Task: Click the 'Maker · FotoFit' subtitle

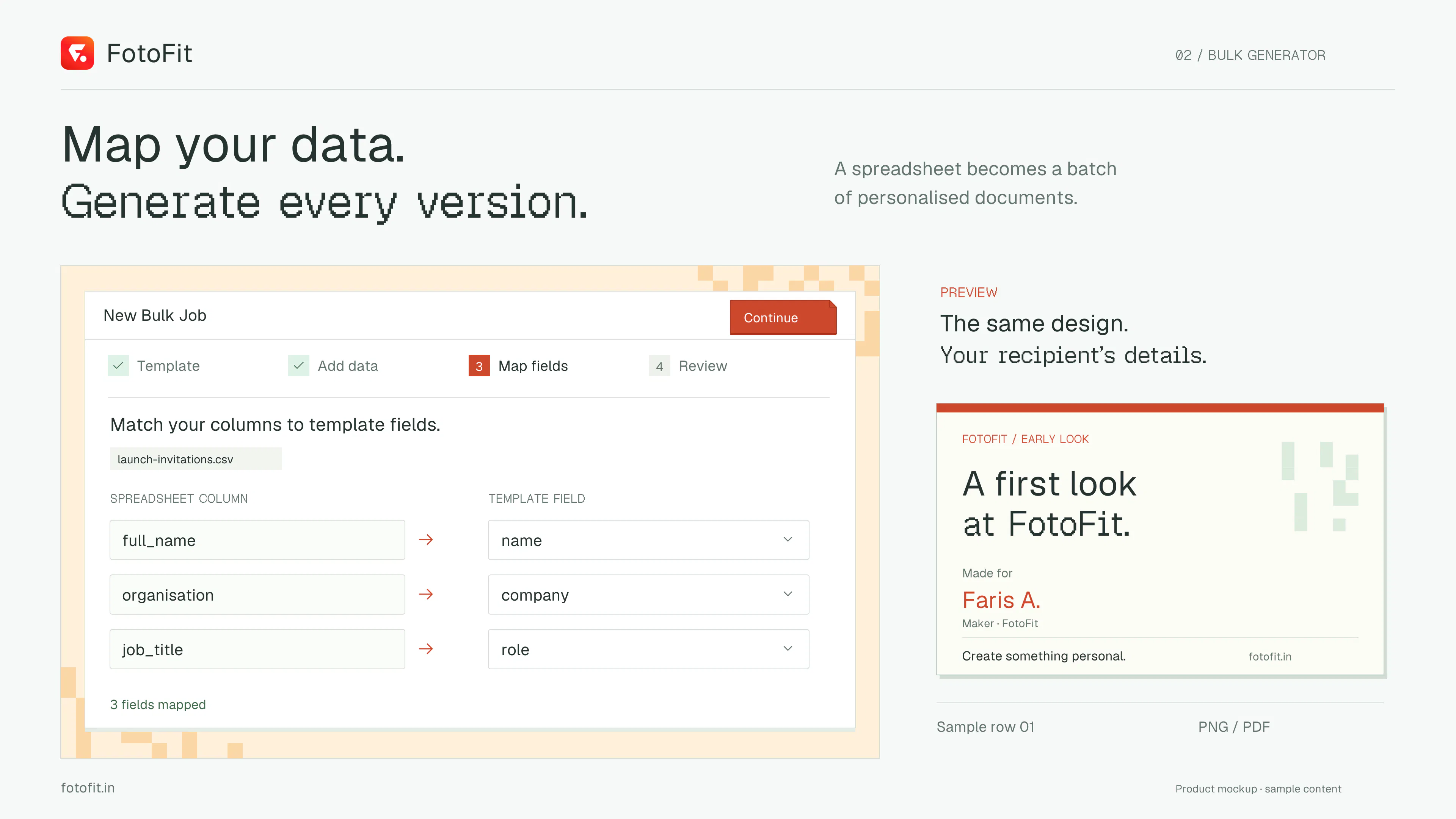Action: click(1000, 623)
